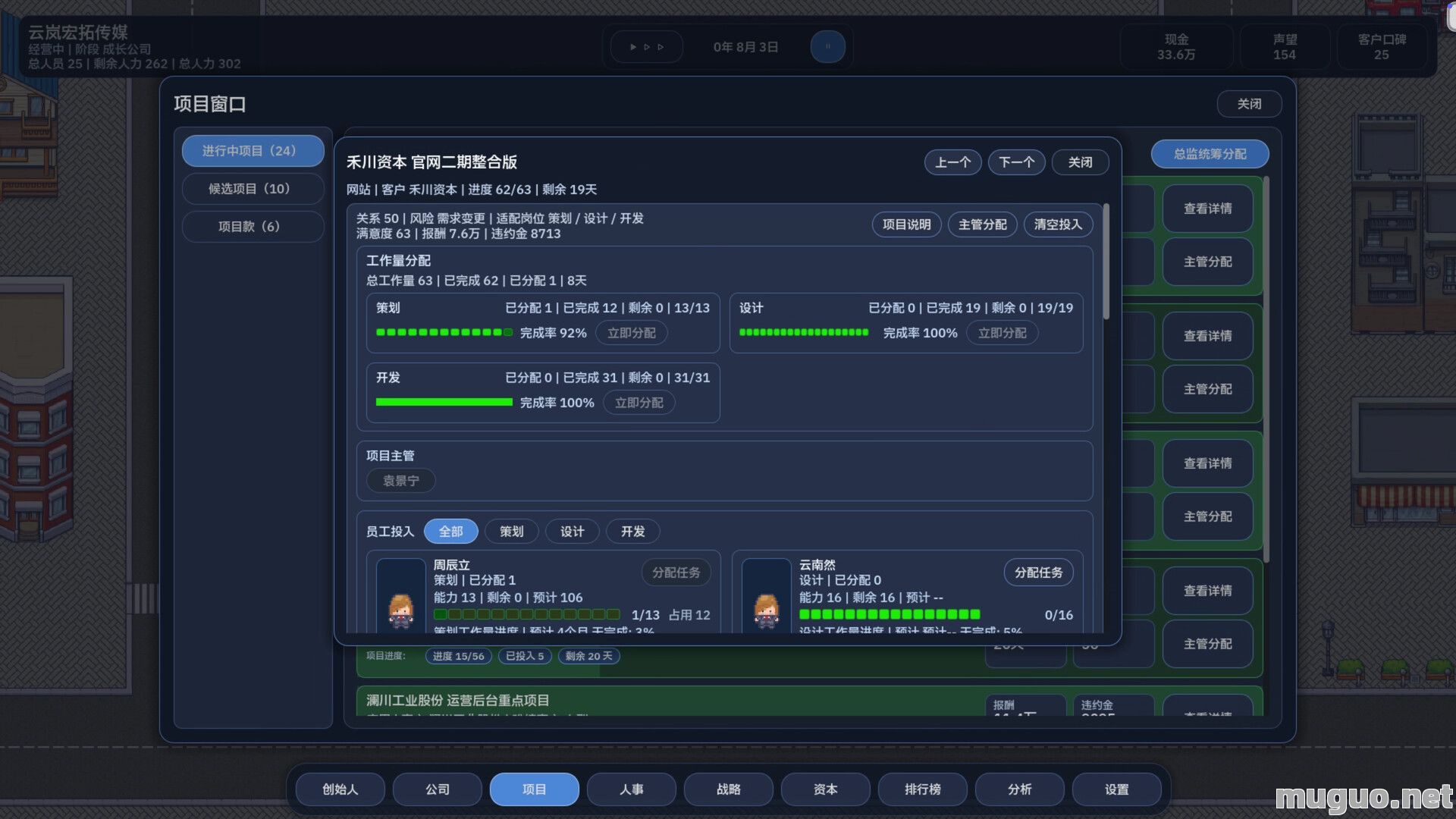Click 周辰立 employee avatar
This screenshot has width=1456, height=819.
pyautogui.click(x=401, y=595)
